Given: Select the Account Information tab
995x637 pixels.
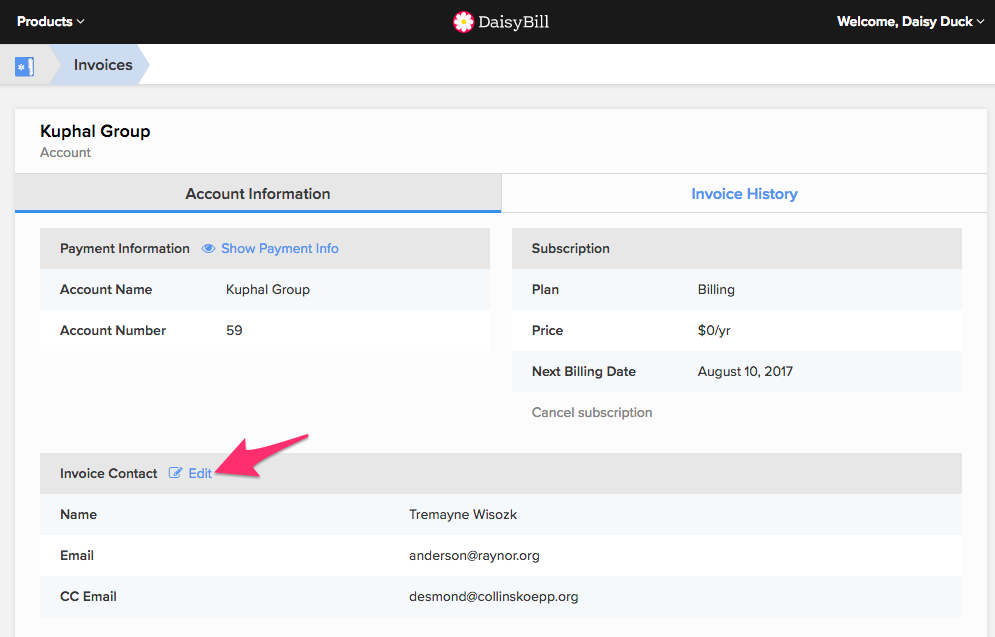Looking at the screenshot, I should (x=258, y=194).
